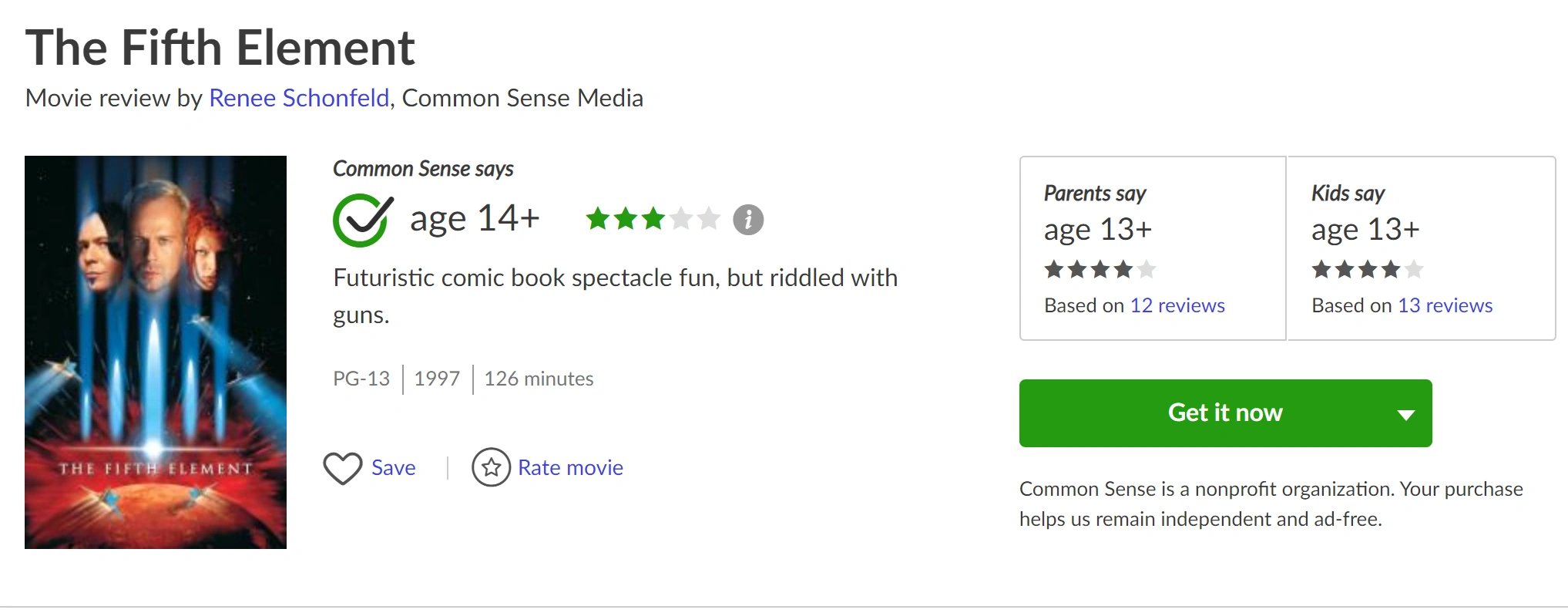Click The Fifth Element page title

click(220, 48)
